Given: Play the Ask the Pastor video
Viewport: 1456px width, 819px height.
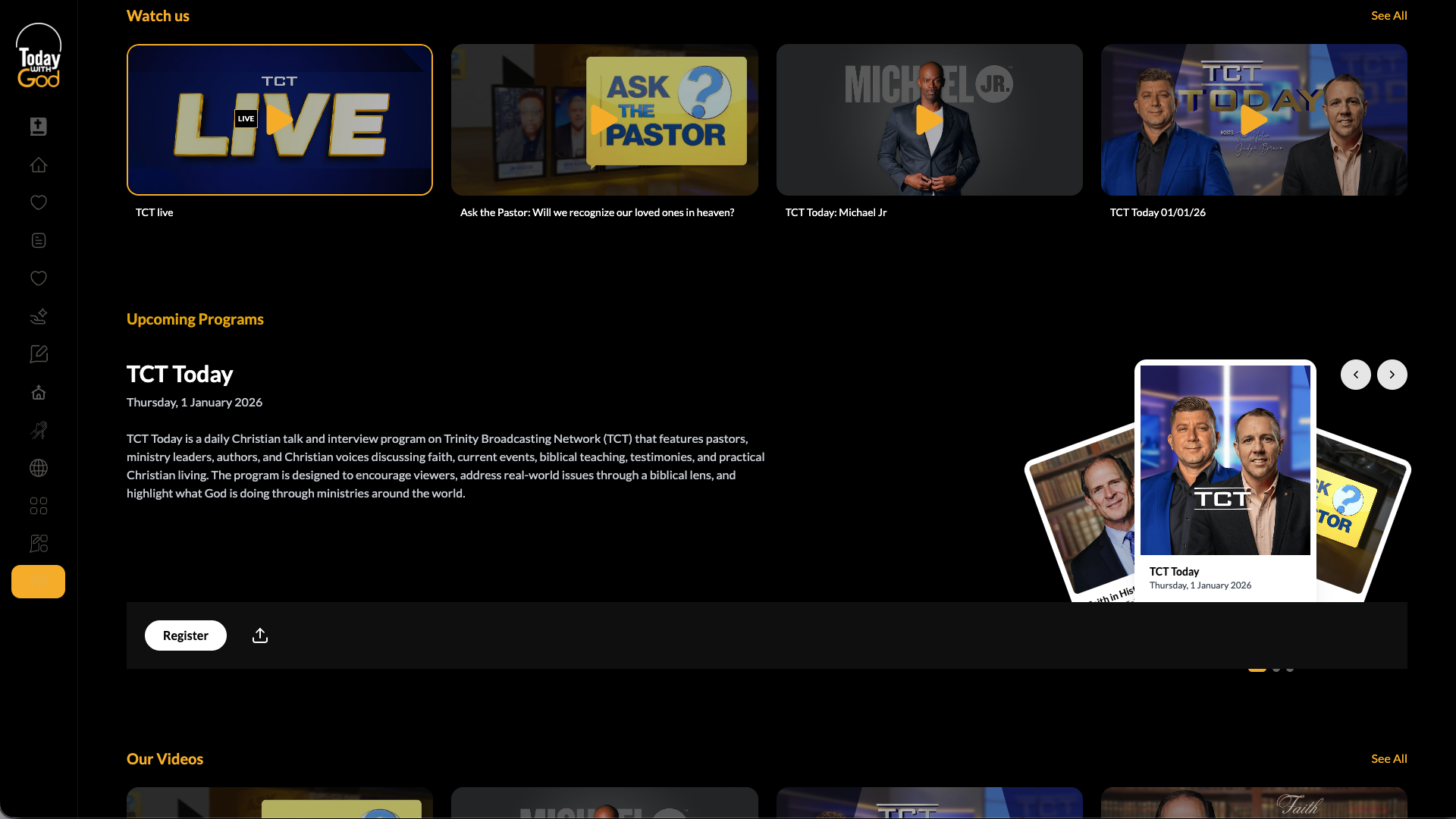Looking at the screenshot, I should 604,120.
